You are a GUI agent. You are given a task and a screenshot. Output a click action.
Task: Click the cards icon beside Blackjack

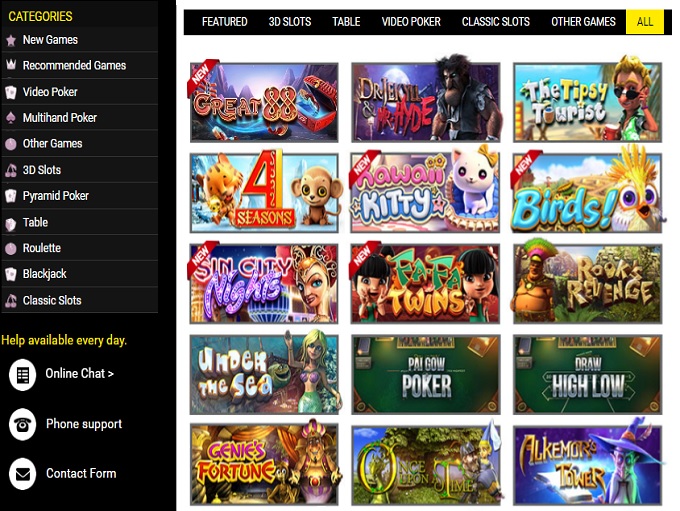click(x=11, y=274)
